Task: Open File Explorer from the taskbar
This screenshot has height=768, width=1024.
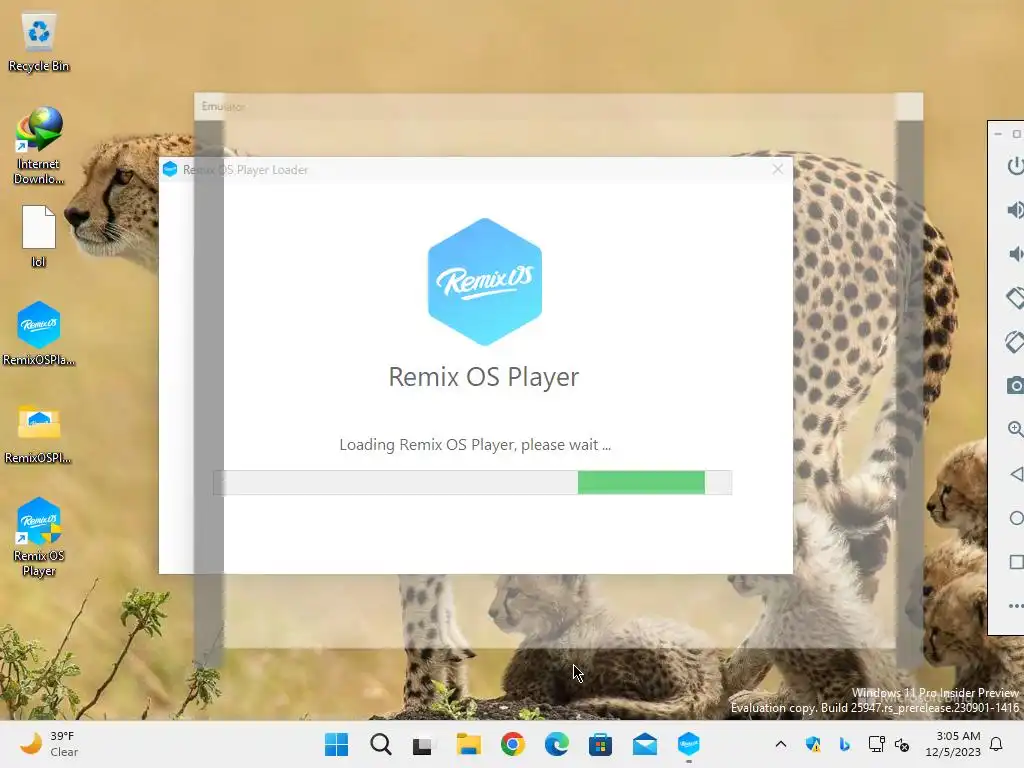Action: click(468, 744)
